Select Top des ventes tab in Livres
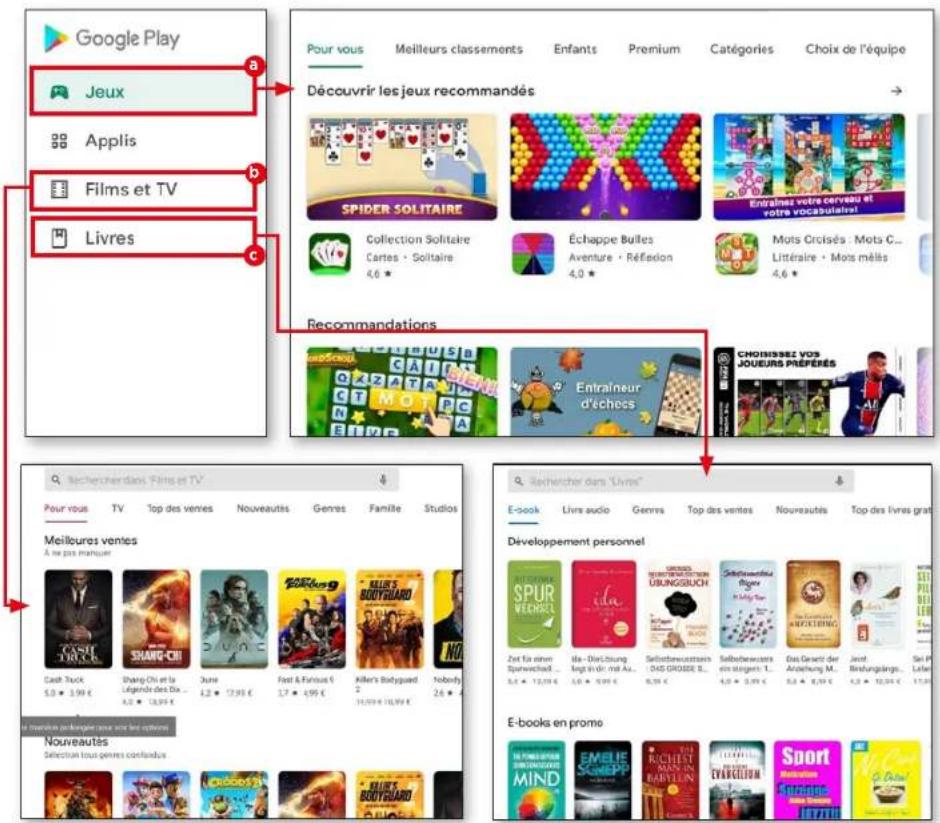The image size is (940, 823). click(x=719, y=510)
